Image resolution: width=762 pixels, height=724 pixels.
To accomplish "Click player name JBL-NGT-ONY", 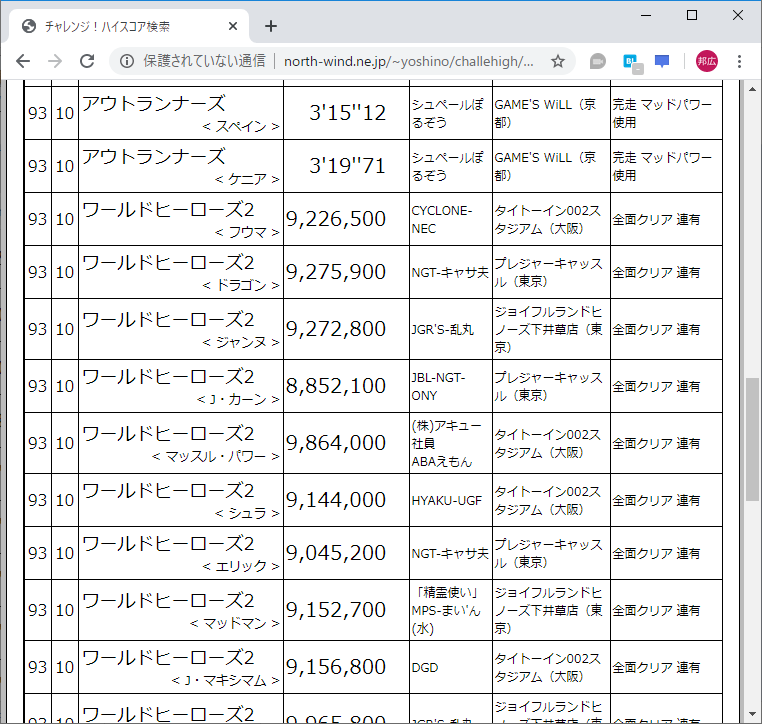I will coord(438,386).
